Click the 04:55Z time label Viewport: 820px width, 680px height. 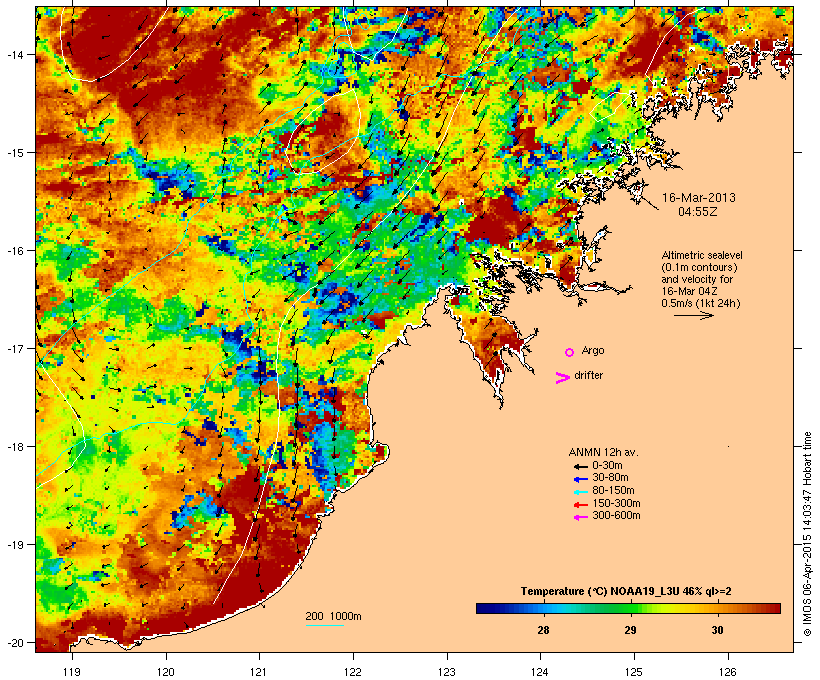coord(698,212)
